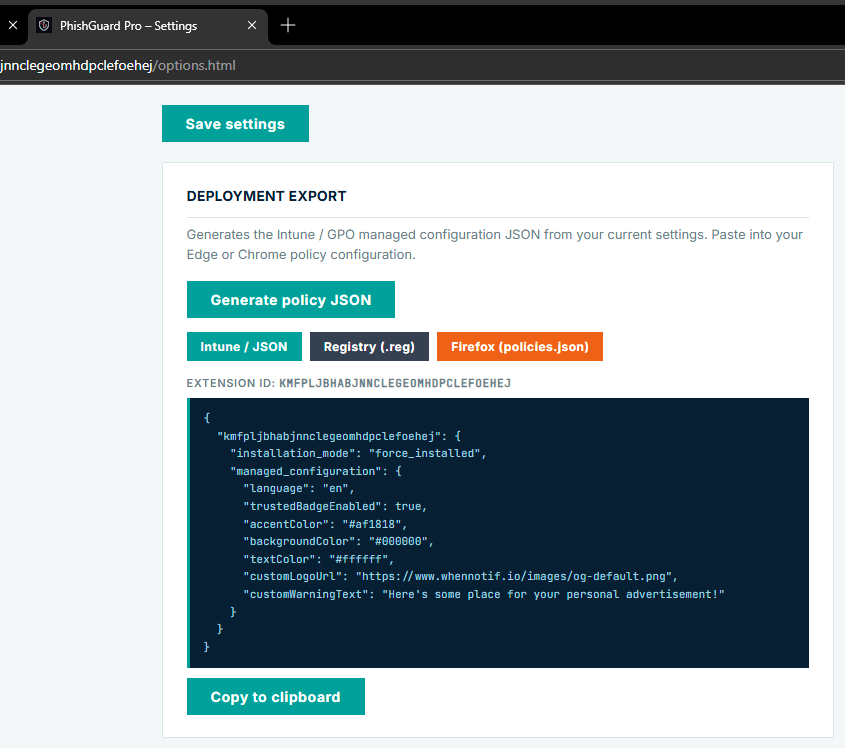Click the "managed_configuration" line in code

point(316,471)
